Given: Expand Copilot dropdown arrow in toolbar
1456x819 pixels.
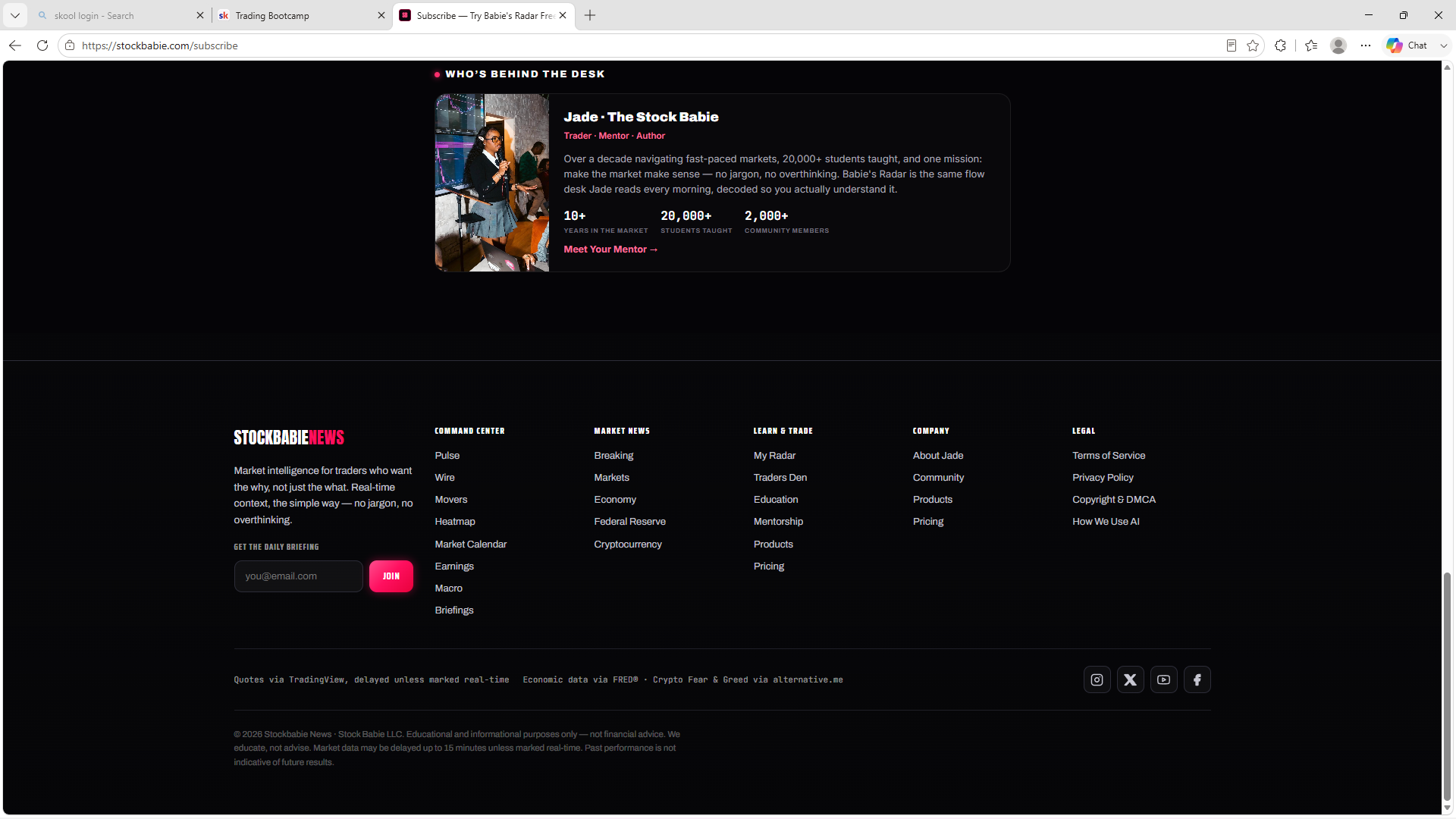Looking at the screenshot, I should (x=1444, y=45).
